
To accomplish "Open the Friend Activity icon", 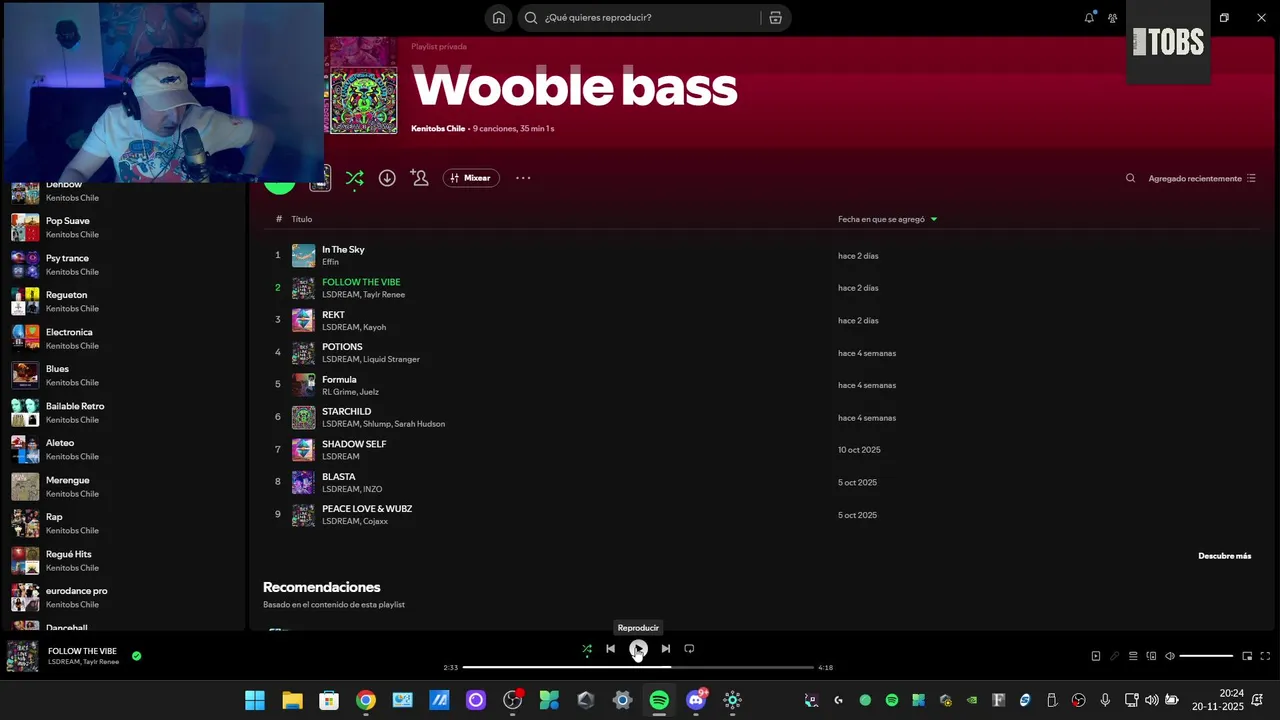I will tap(1112, 18).
